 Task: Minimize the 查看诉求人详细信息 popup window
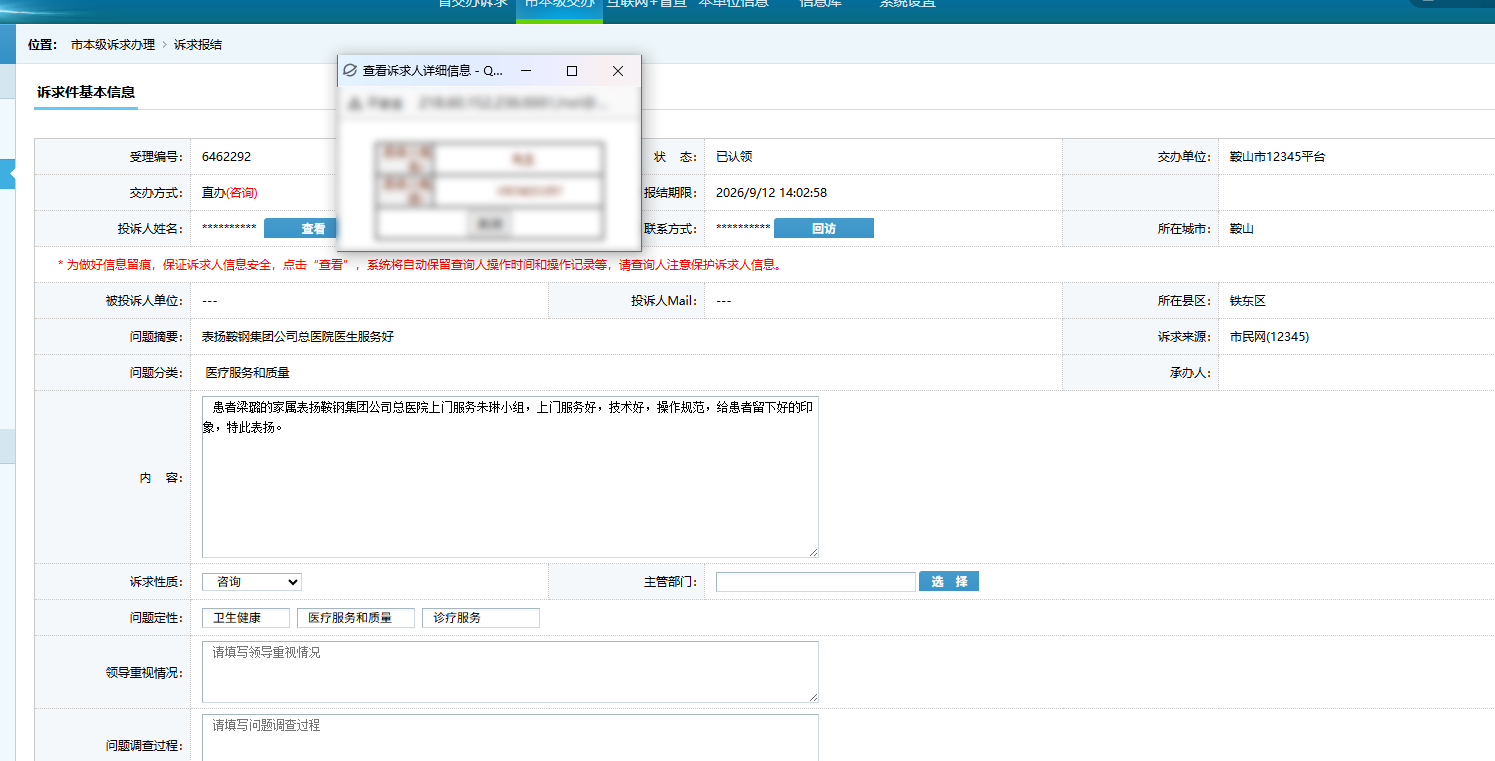coord(526,71)
